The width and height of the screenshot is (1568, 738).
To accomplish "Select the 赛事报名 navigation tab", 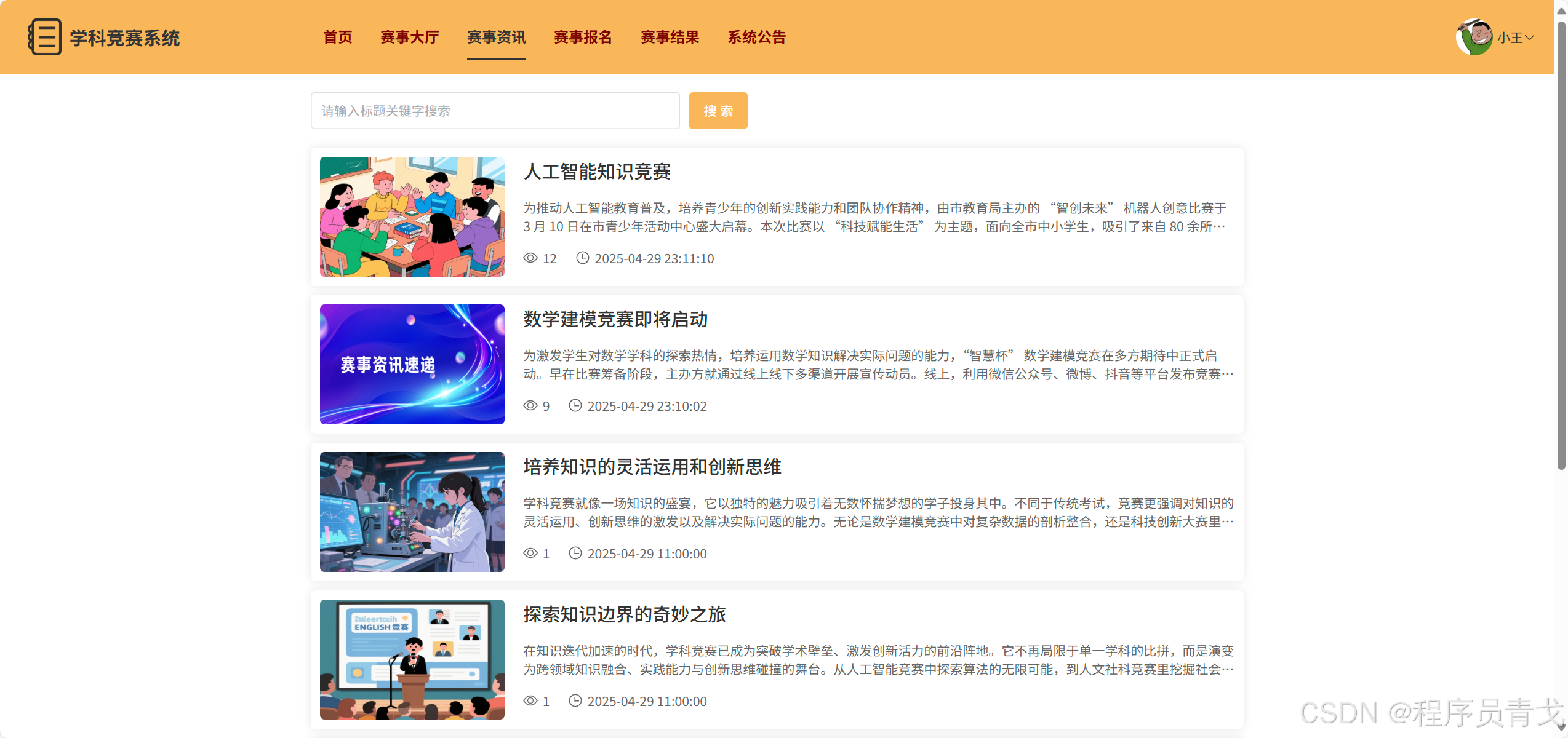I will pyautogui.click(x=583, y=37).
